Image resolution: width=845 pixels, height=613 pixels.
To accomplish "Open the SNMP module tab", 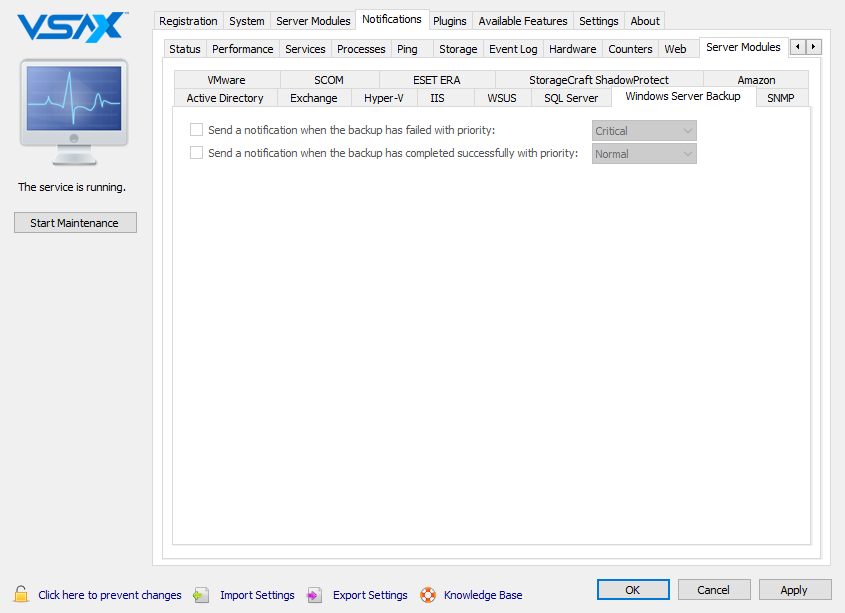I will (780, 98).
